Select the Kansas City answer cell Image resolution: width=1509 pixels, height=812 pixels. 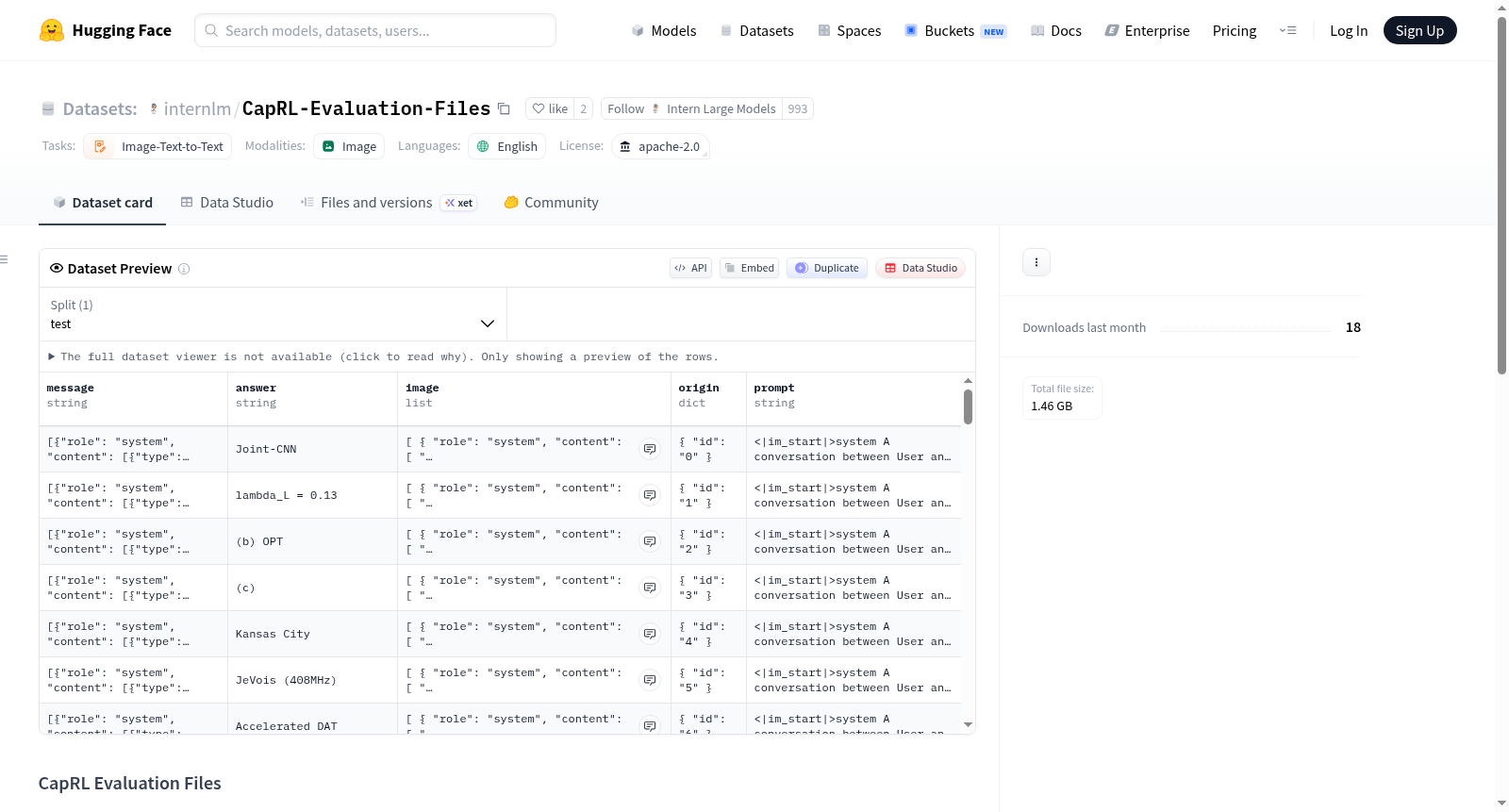312,635
